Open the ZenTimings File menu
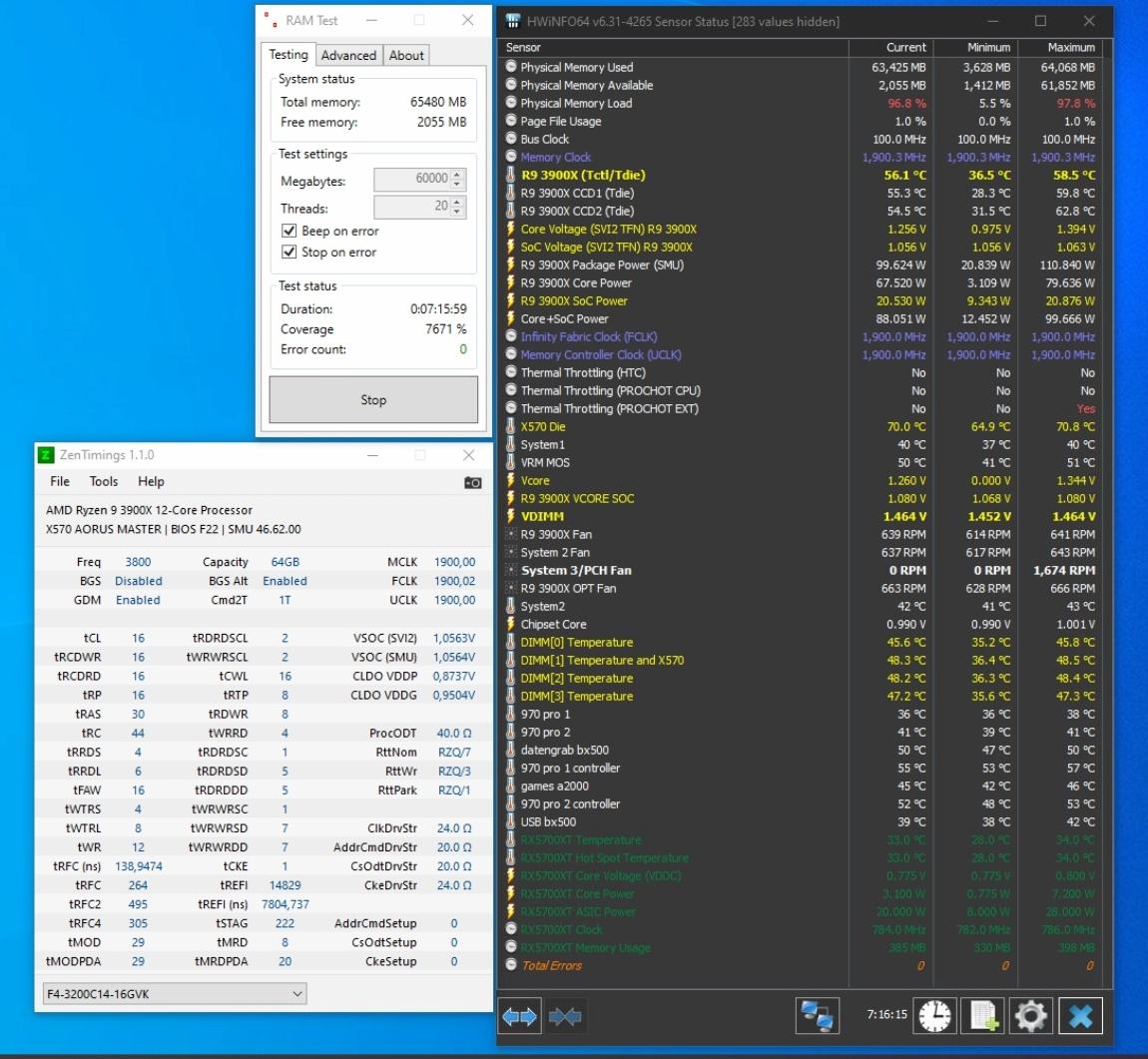Image resolution: width=1148 pixels, height=1059 pixels. tap(60, 481)
